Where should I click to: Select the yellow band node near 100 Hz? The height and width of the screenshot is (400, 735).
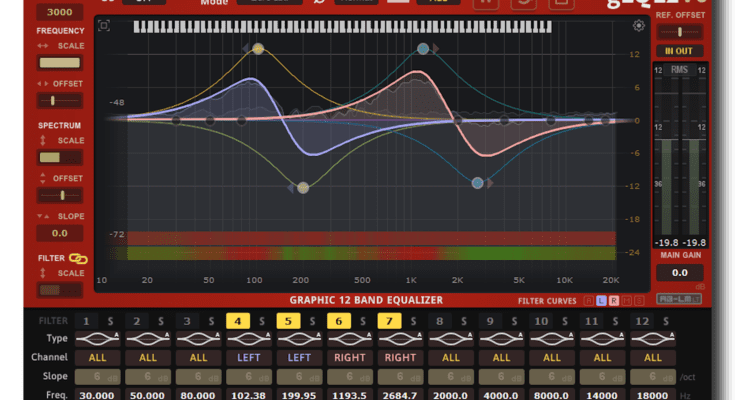(258, 48)
